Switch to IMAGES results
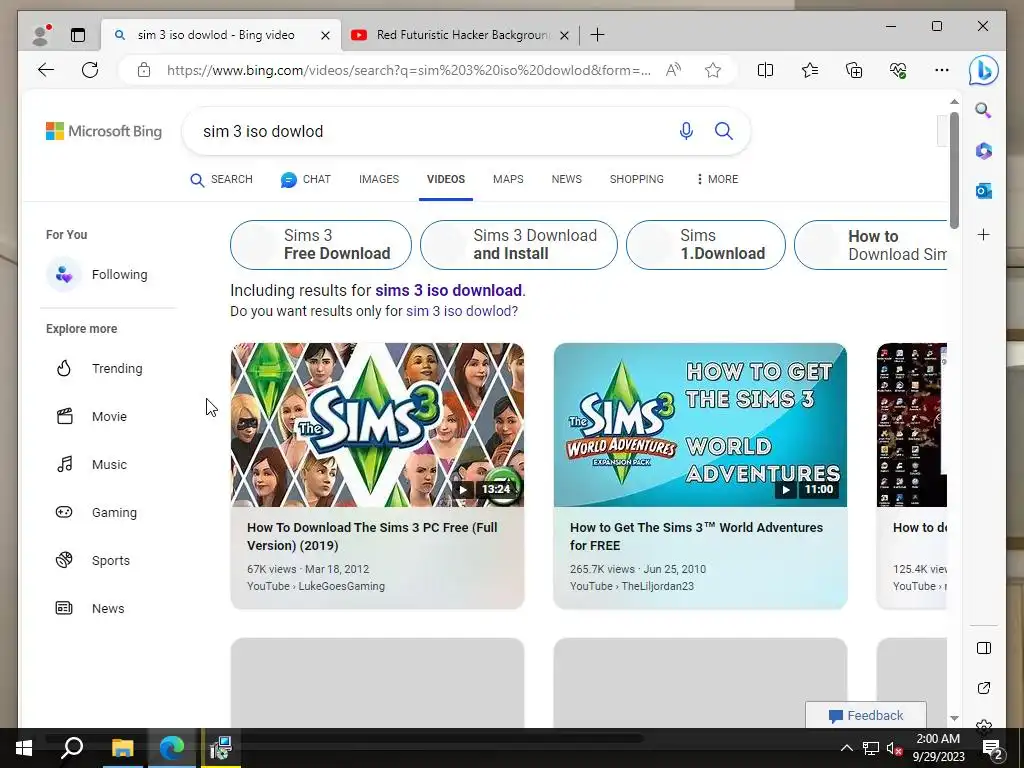Screen dimensions: 1024x768 pos(379,179)
